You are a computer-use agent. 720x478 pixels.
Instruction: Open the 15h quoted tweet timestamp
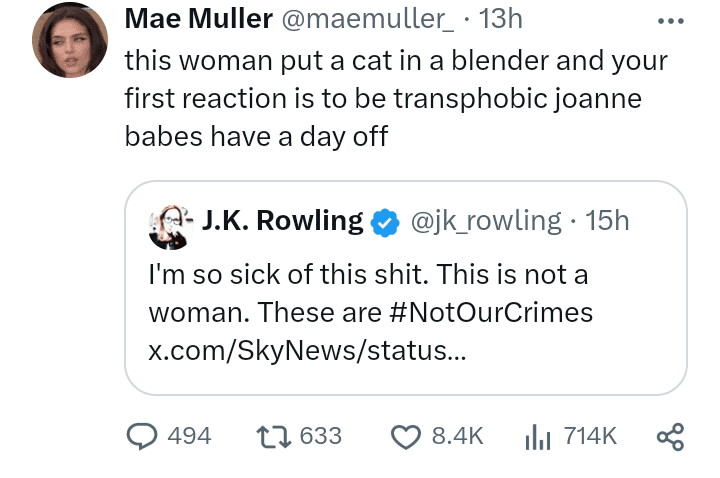[607, 221]
